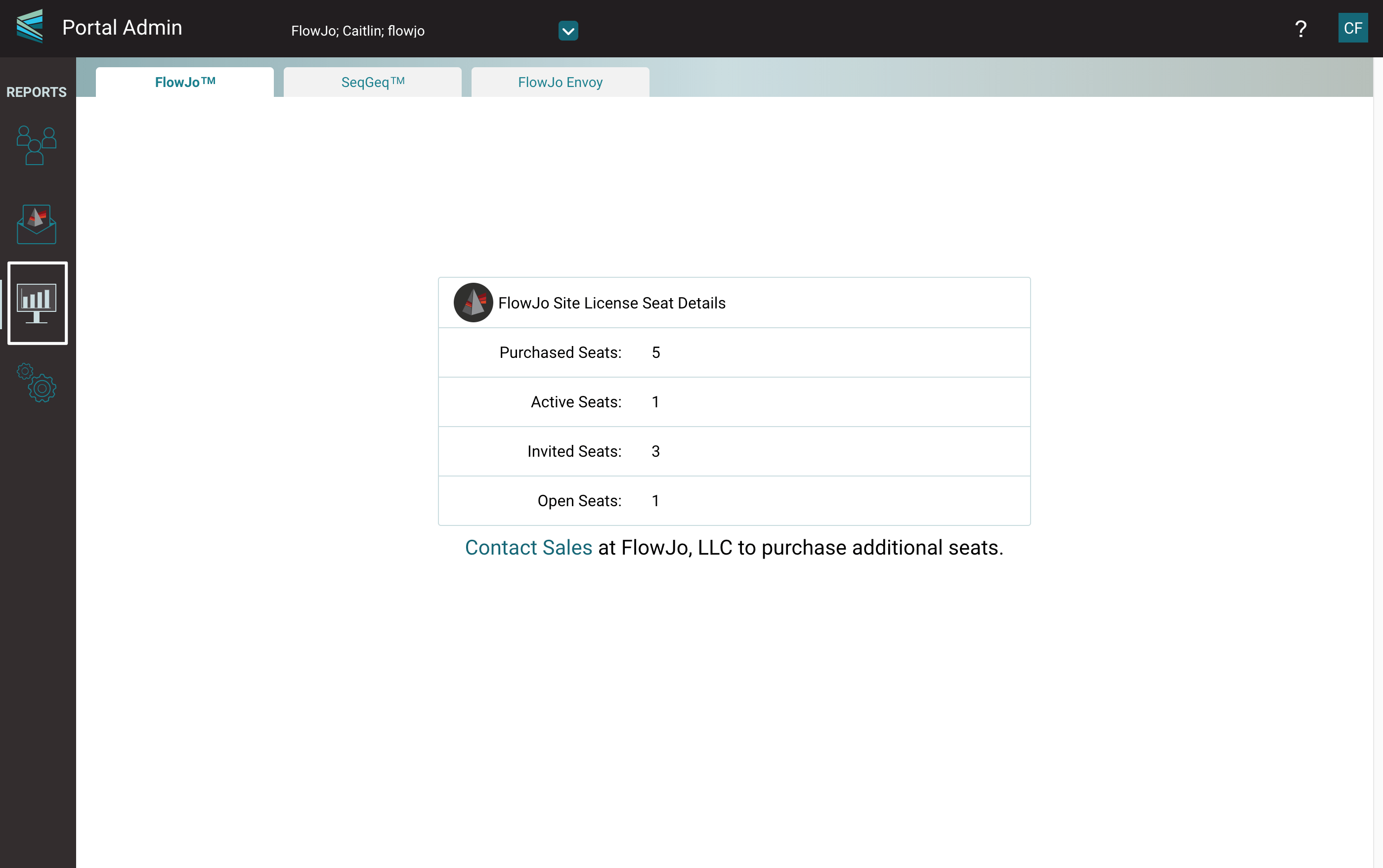Open help via the question mark
1383x868 pixels.
coord(1300,29)
